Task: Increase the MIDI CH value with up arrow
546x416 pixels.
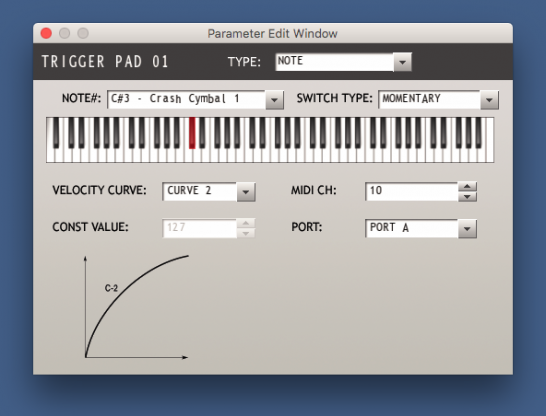Action: click(x=467, y=187)
